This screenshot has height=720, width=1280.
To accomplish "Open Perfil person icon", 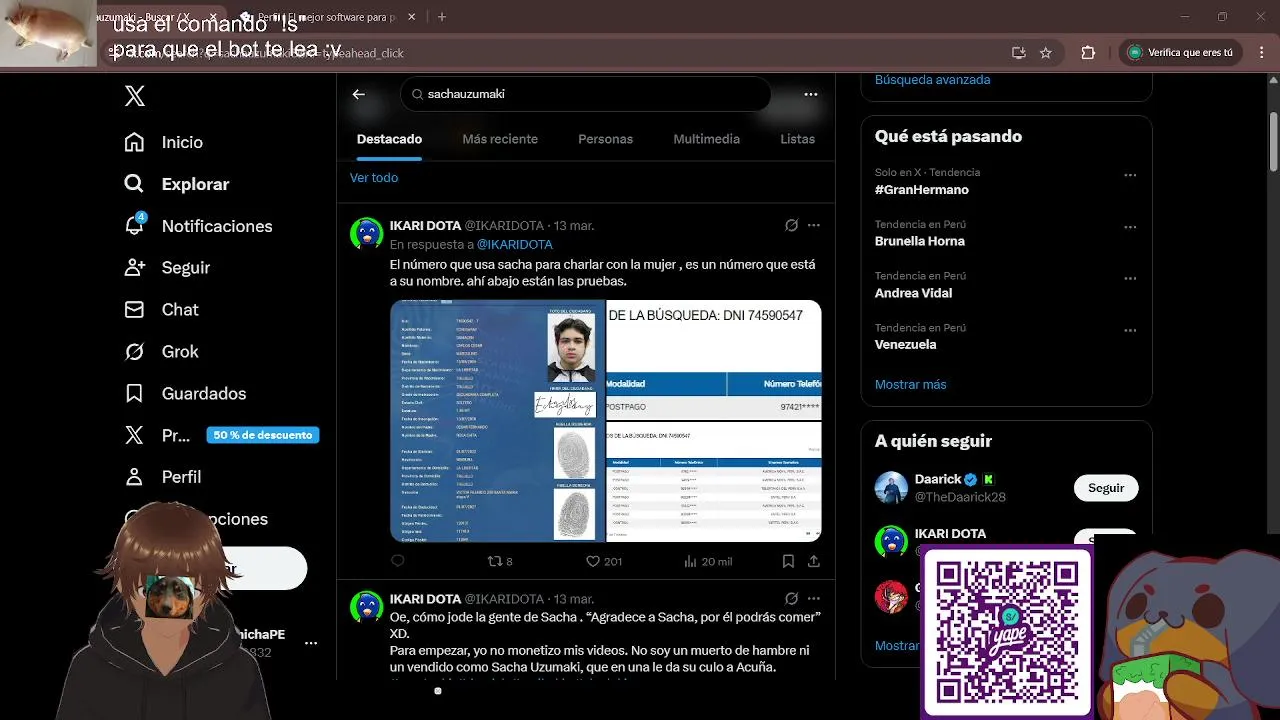I will [134, 477].
